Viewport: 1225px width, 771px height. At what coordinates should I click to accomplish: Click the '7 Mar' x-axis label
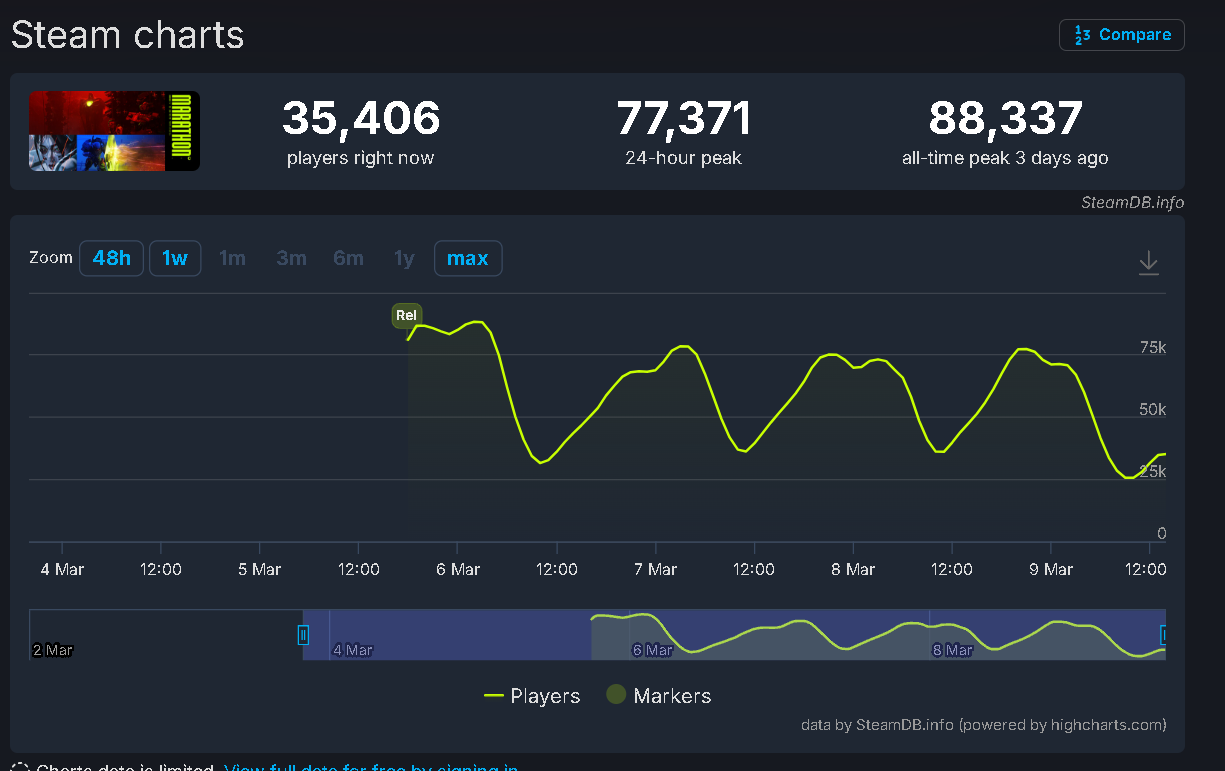[x=655, y=569]
